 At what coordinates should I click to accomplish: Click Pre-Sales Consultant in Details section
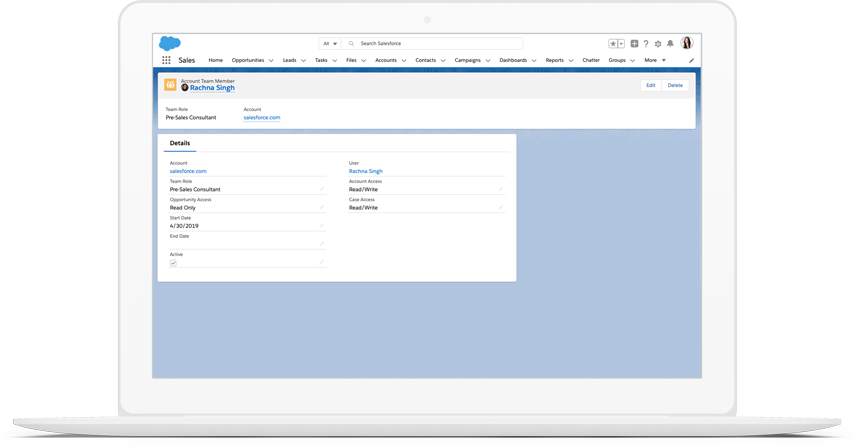195,189
